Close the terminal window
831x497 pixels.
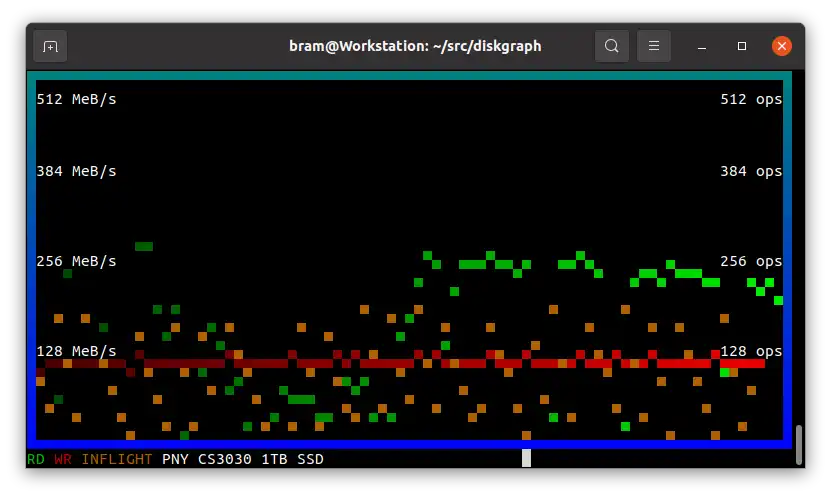pyautogui.click(x=781, y=46)
